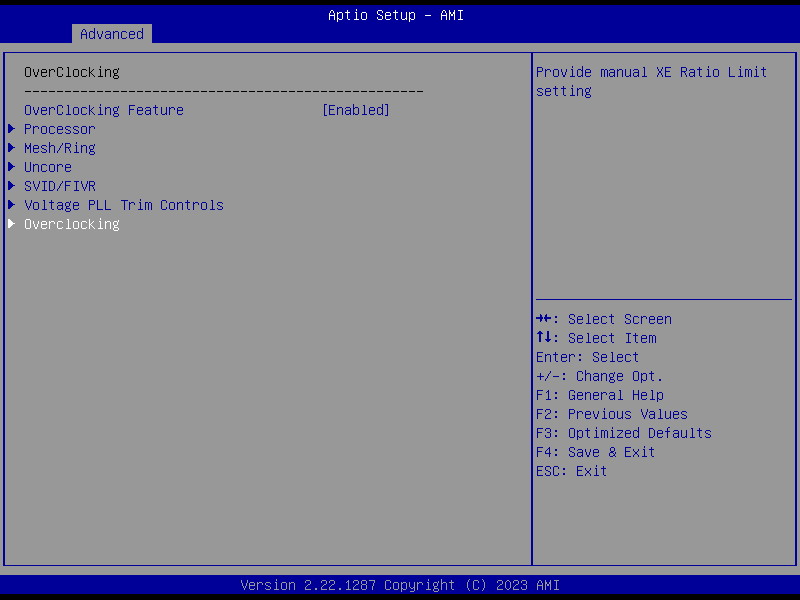Open the highlighted Overclocking submenu

[71, 224]
